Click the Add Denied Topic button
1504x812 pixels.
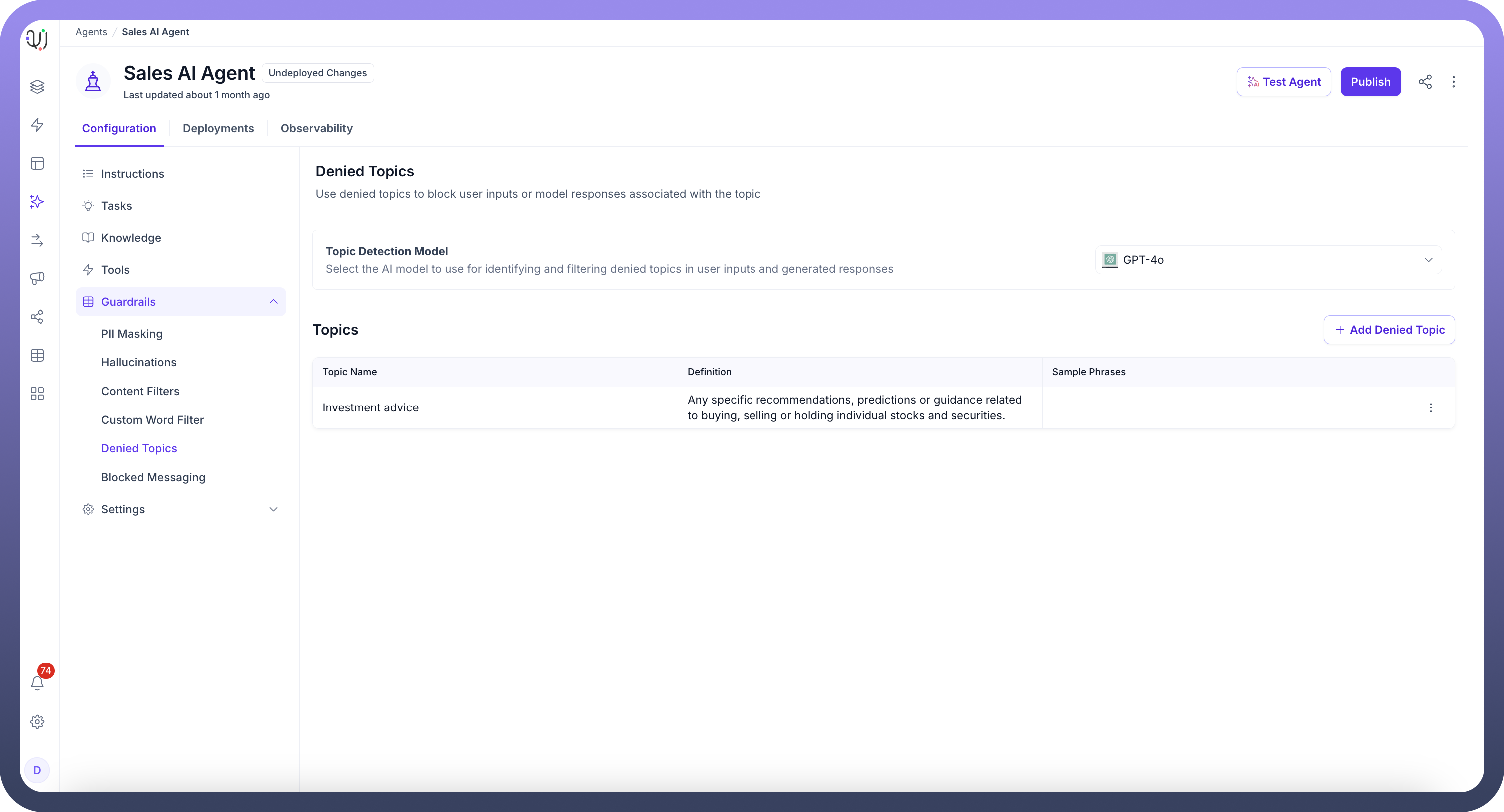tap(1389, 330)
